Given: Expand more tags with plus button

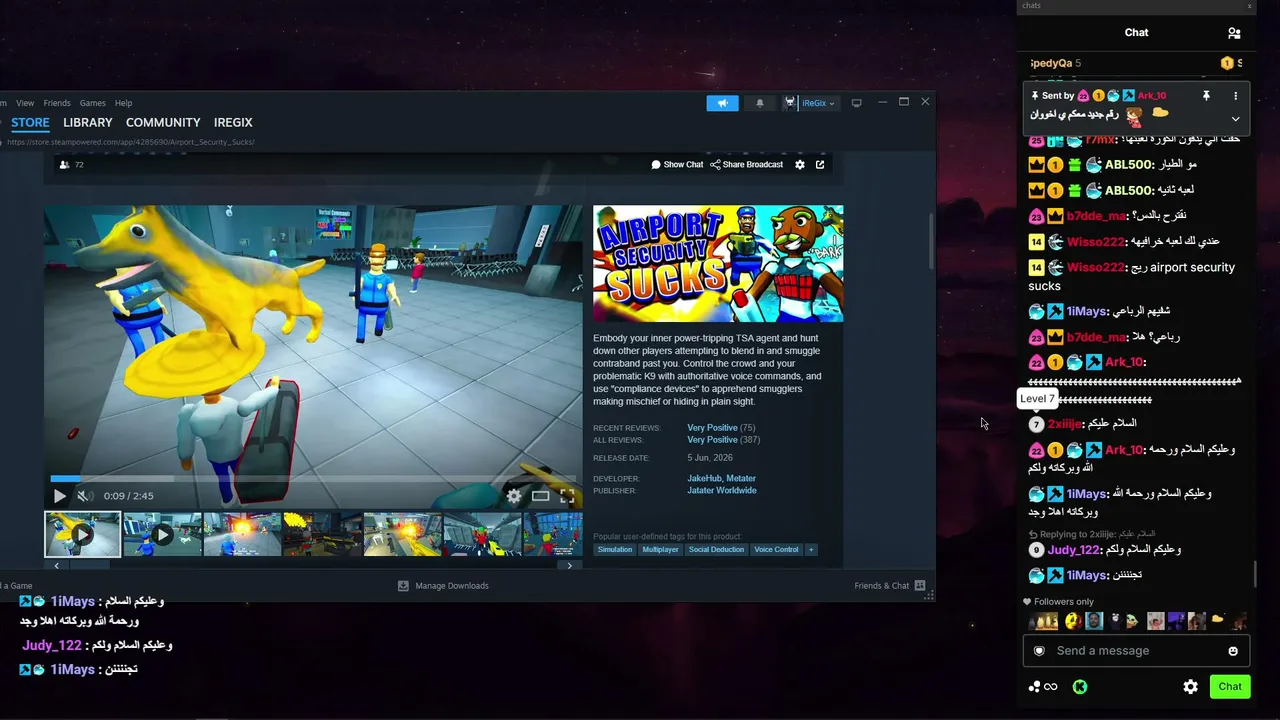Looking at the screenshot, I should [811, 550].
